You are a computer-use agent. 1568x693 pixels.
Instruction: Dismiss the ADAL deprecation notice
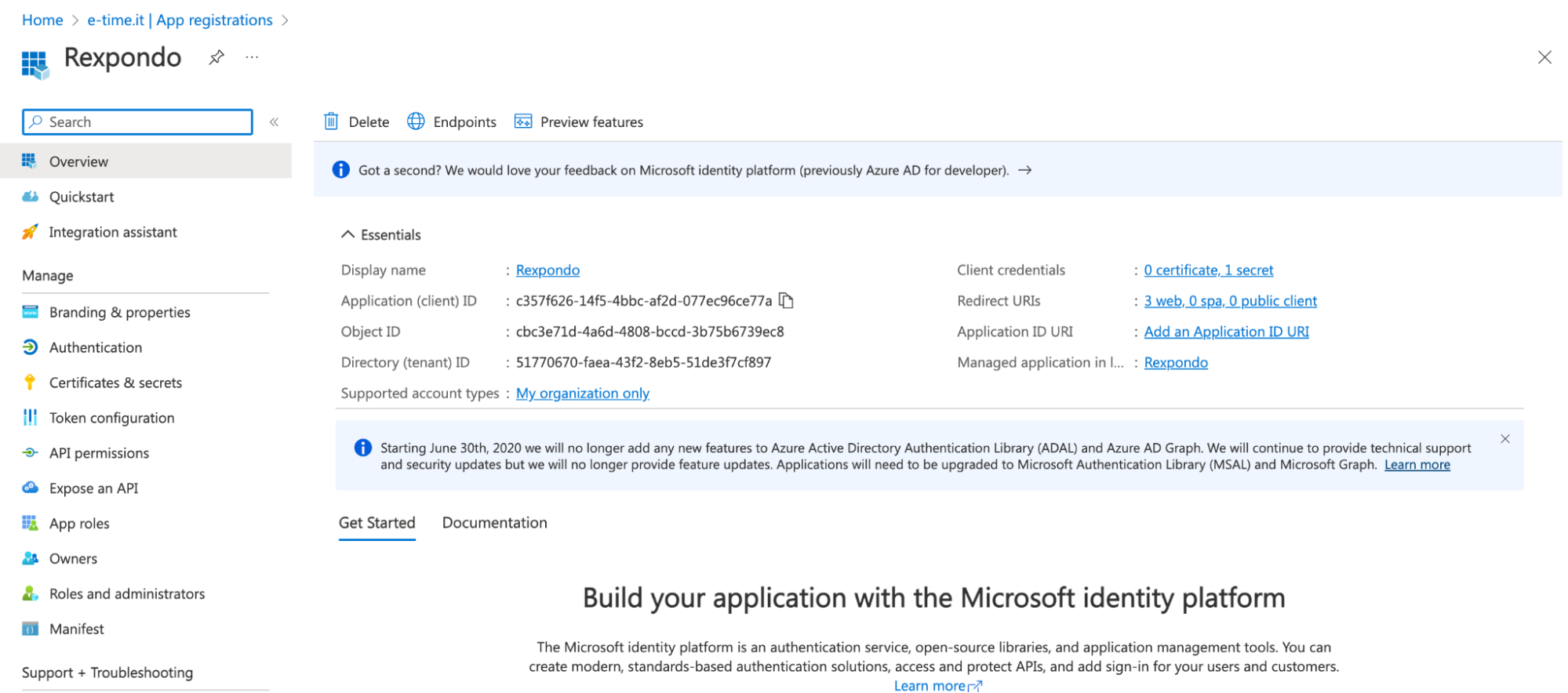(x=1504, y=439)
